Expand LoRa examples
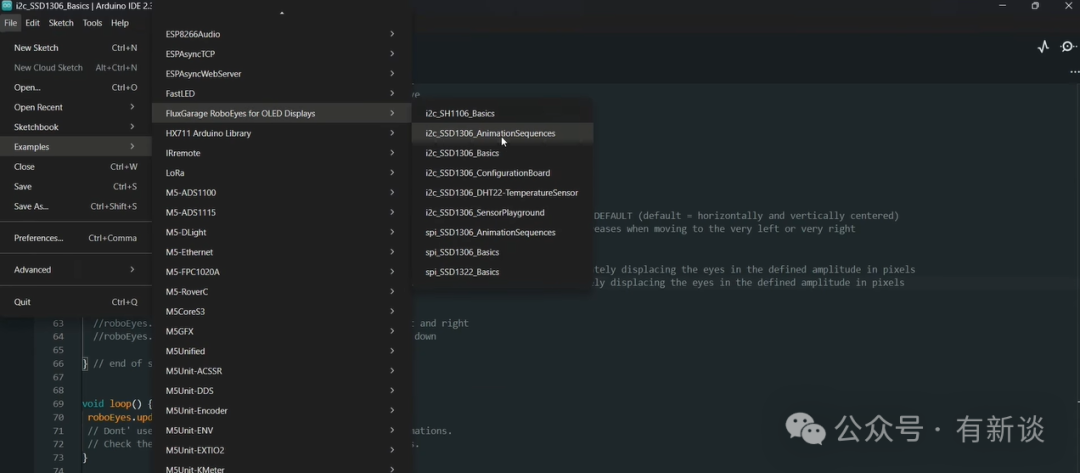The image size is (1080, 473). pyautogui.click(x=282, y=173)
